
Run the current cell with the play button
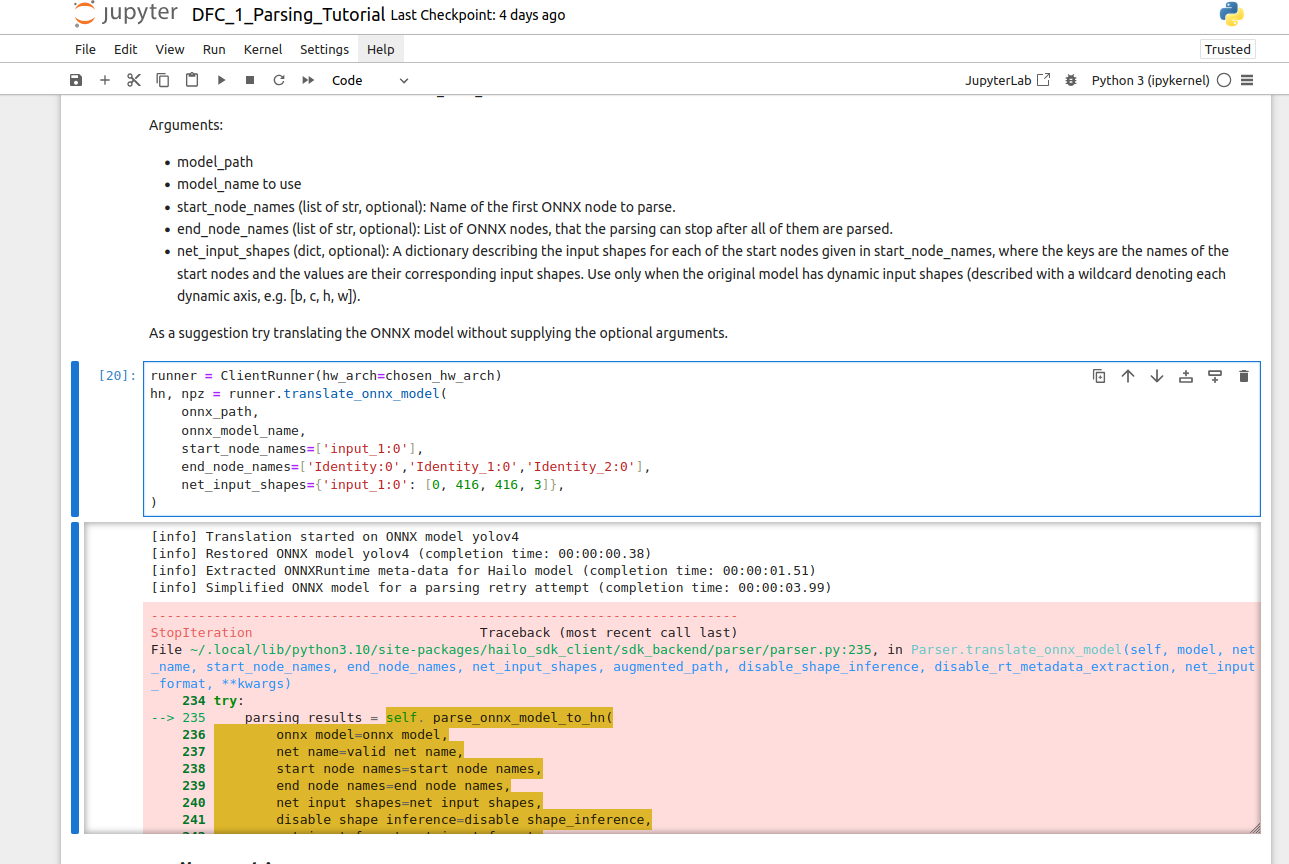221,80
